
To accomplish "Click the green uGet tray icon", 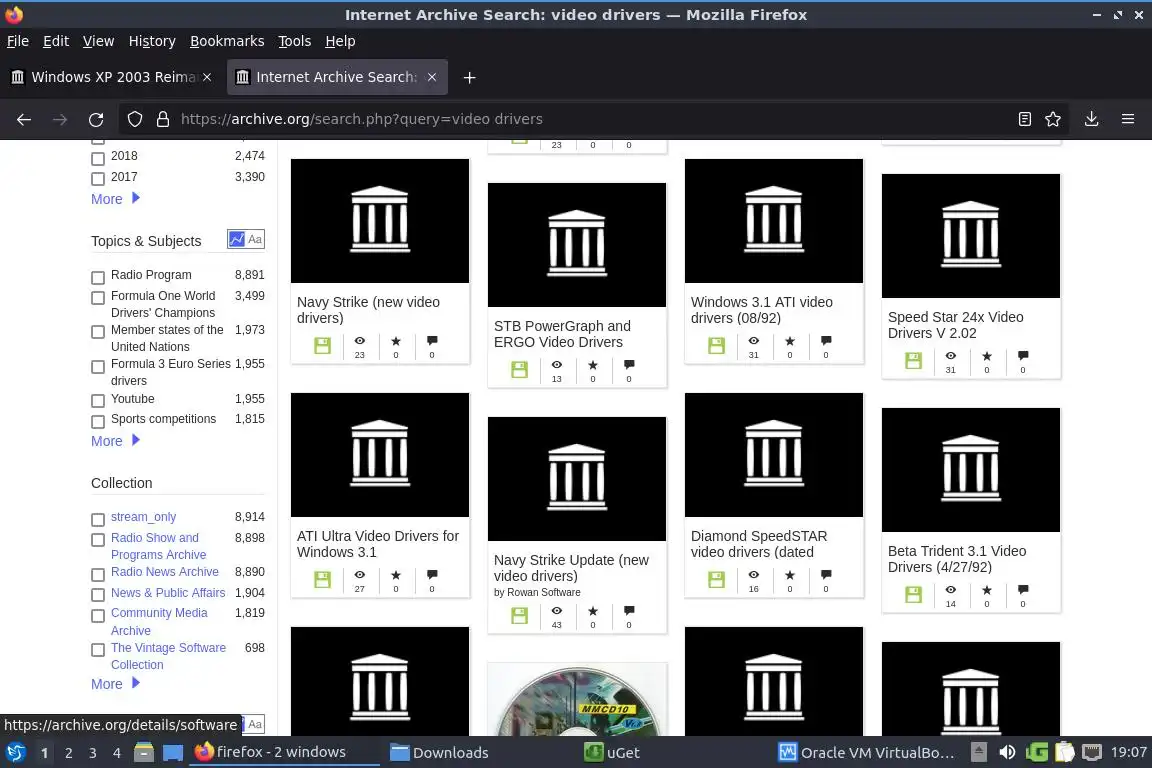I will click(1037, 753).
